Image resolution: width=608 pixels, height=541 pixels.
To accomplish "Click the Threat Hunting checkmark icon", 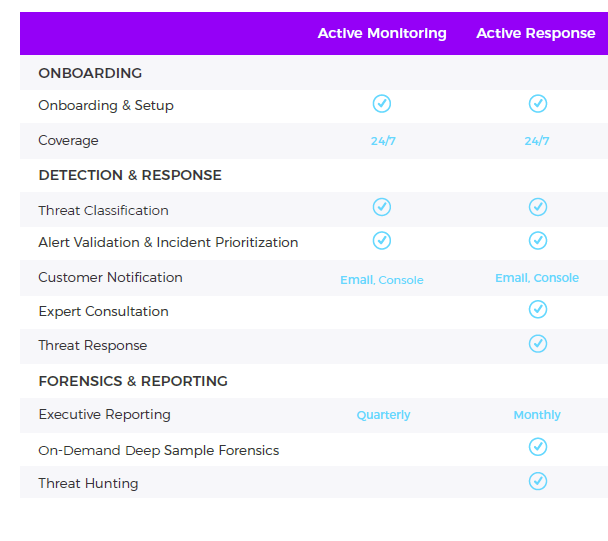I will (538, 481).
